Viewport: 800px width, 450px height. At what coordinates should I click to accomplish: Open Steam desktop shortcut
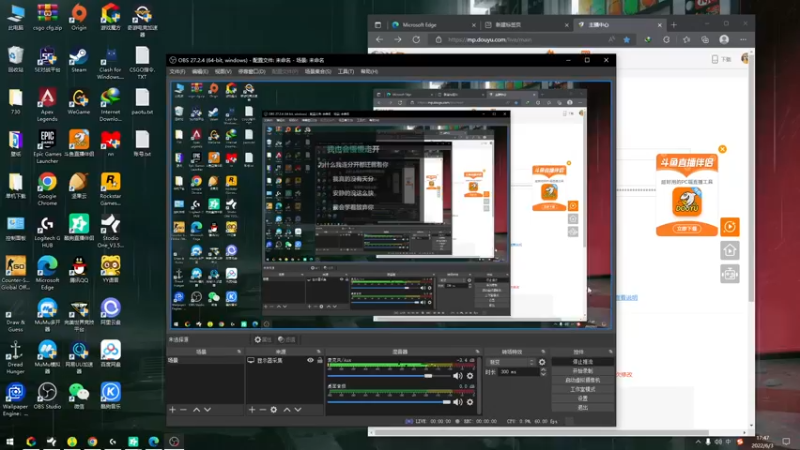point(79,55)
